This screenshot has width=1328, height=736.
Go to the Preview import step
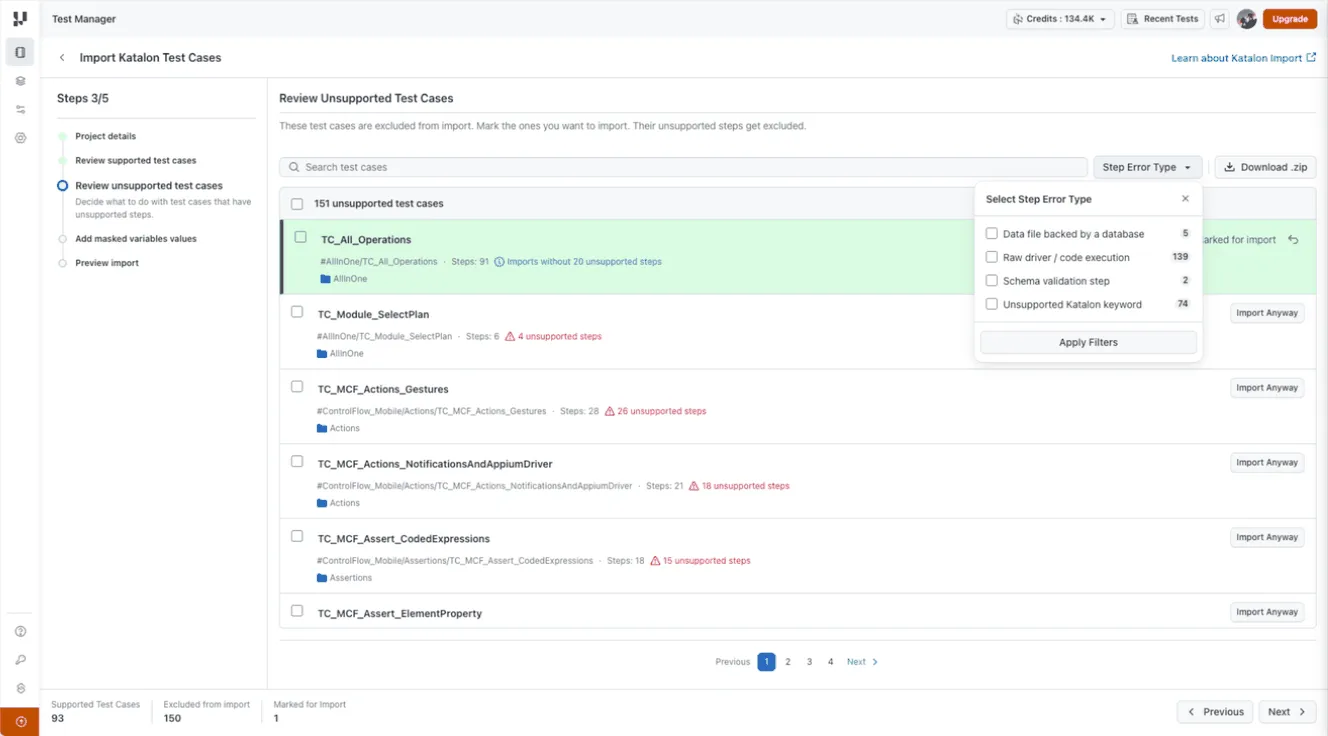coord(107,263)
